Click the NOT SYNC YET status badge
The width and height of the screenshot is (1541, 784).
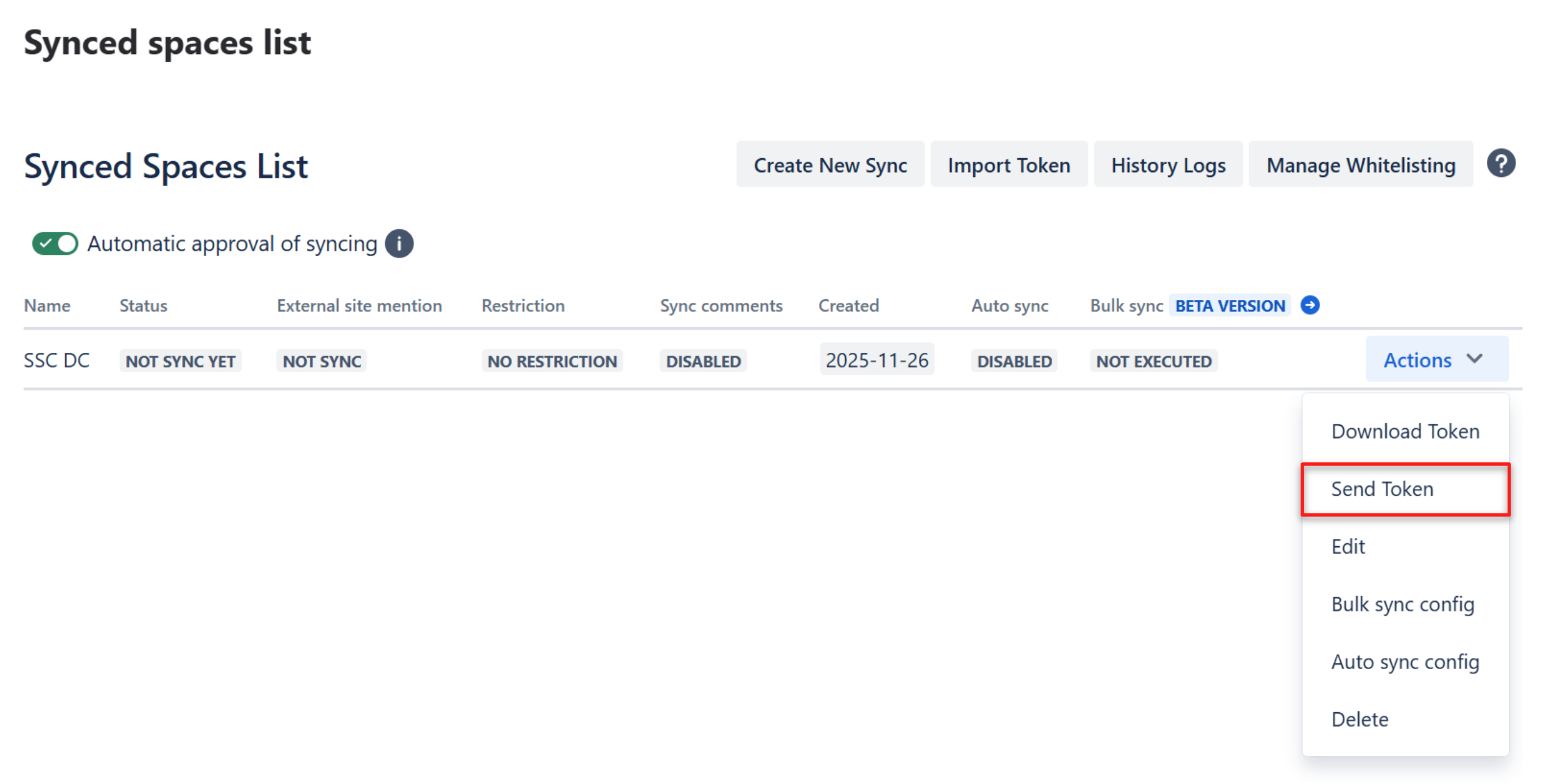180,361
